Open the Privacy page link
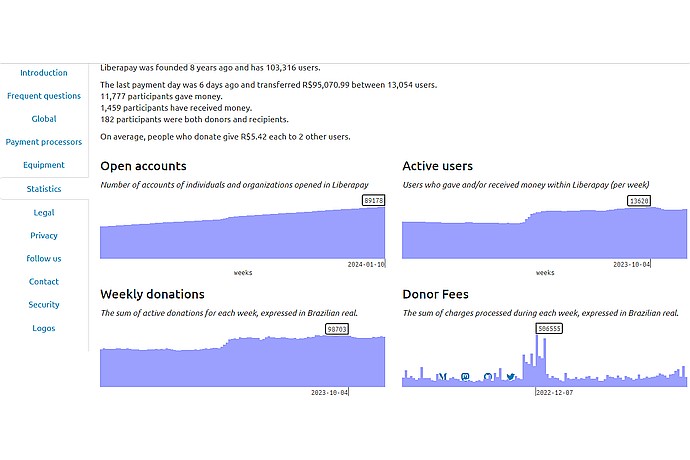Viewport: 690px width, 460px height. [44, 236]
